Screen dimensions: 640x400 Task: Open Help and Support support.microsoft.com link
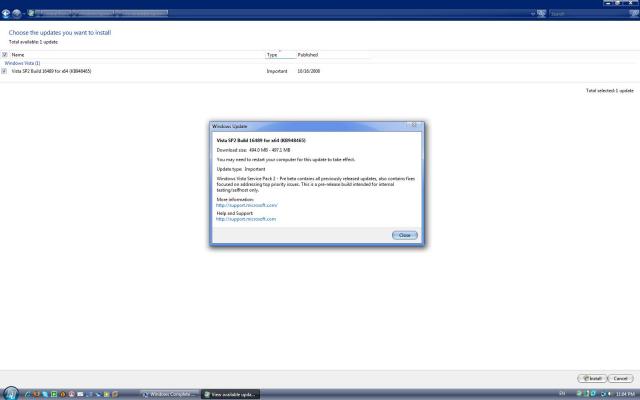pos(246,219)
